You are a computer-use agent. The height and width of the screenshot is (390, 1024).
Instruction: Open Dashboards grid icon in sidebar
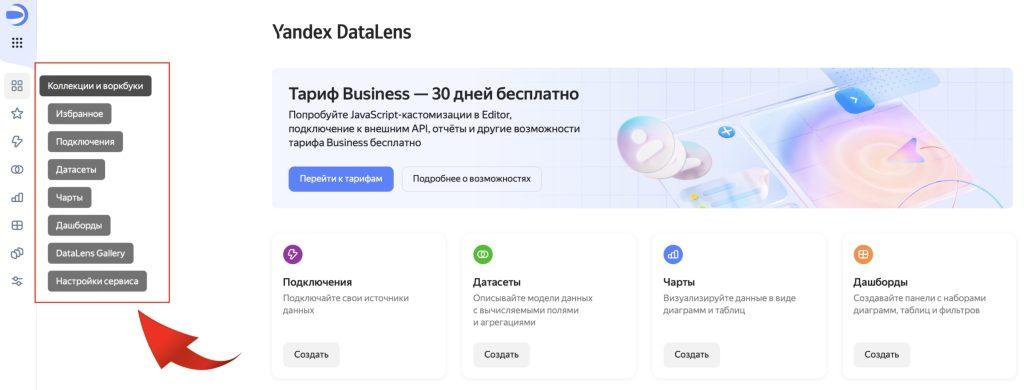coord(18,225)
